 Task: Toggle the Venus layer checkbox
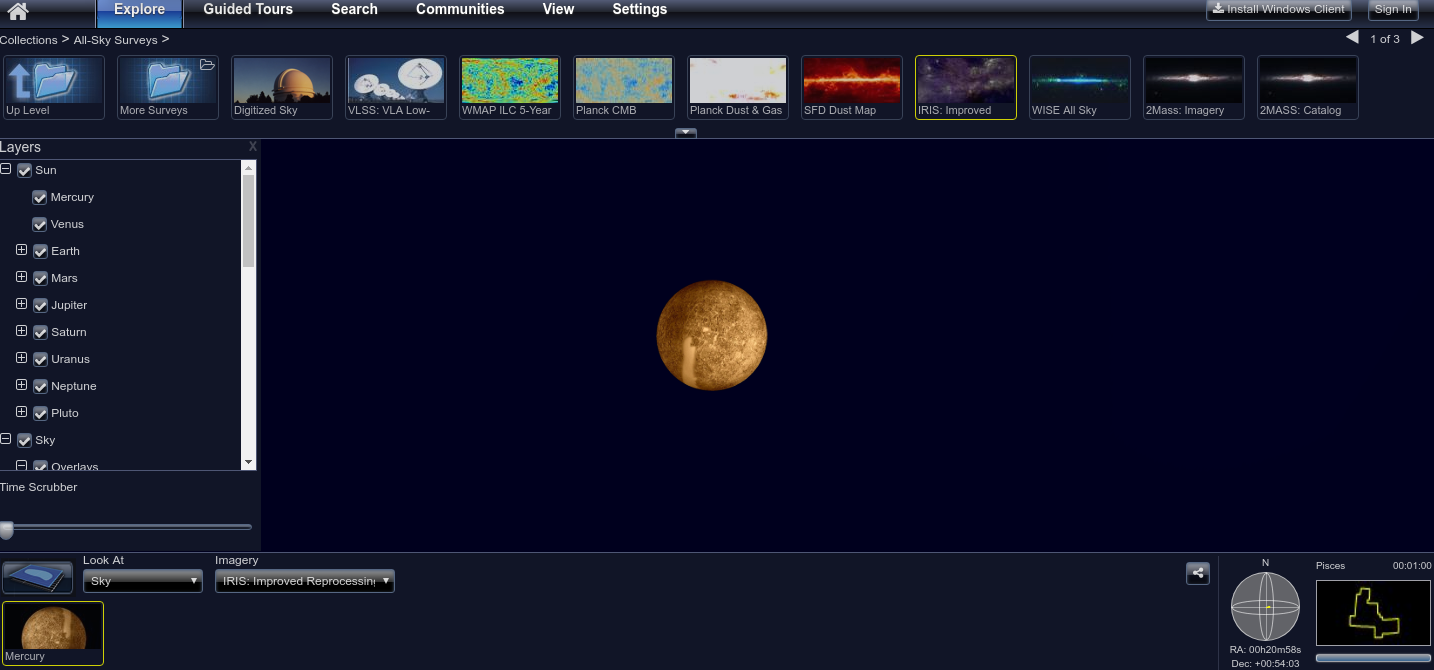click(x=40, y=224)
